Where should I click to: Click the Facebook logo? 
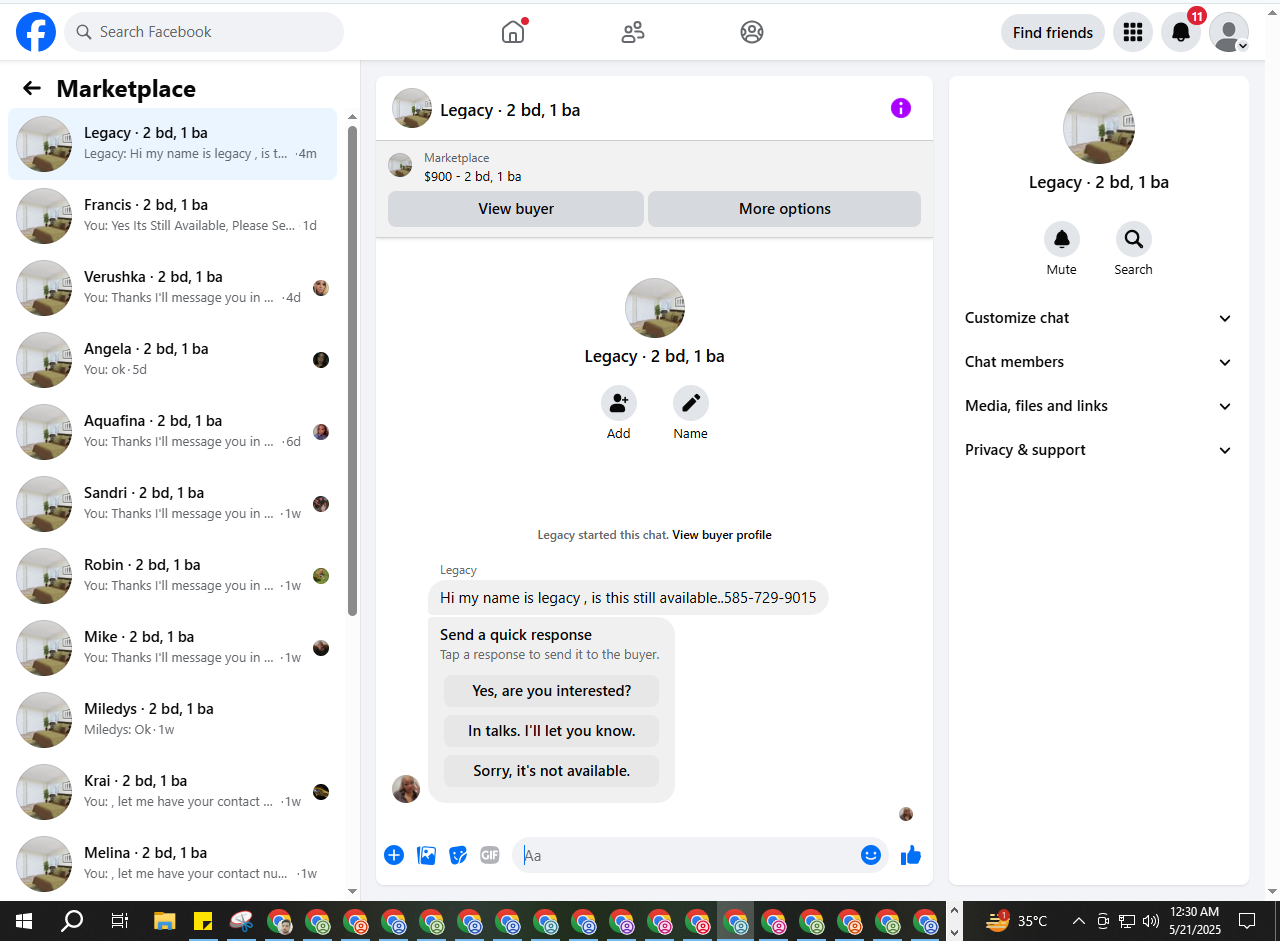tap(36, 32)
